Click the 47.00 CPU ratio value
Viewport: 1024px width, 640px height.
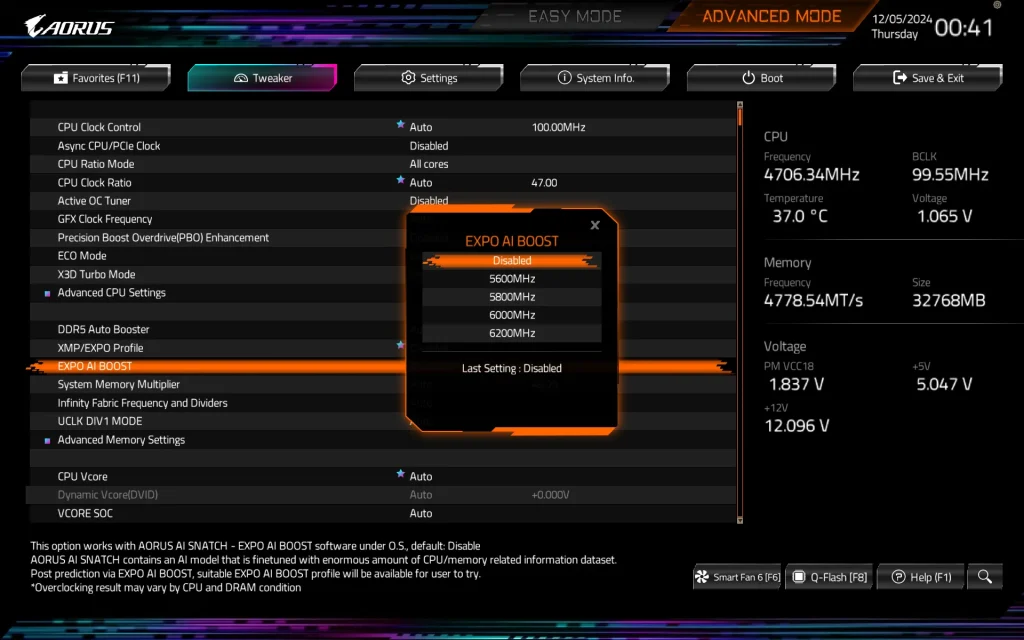tap(544, 182)
